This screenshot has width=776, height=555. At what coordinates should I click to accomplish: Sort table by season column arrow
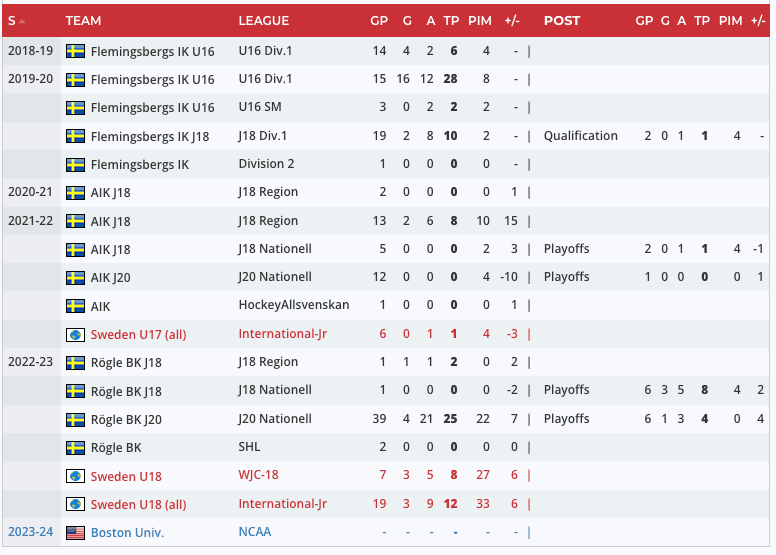coord(22,21)
